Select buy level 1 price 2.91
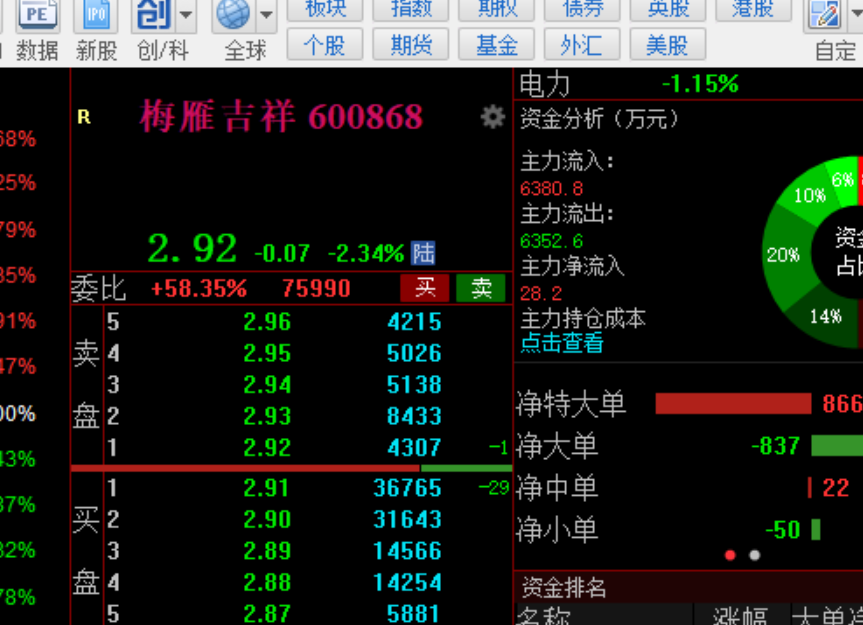Screen dimensions: 863x625 click(x=267, y=488)
